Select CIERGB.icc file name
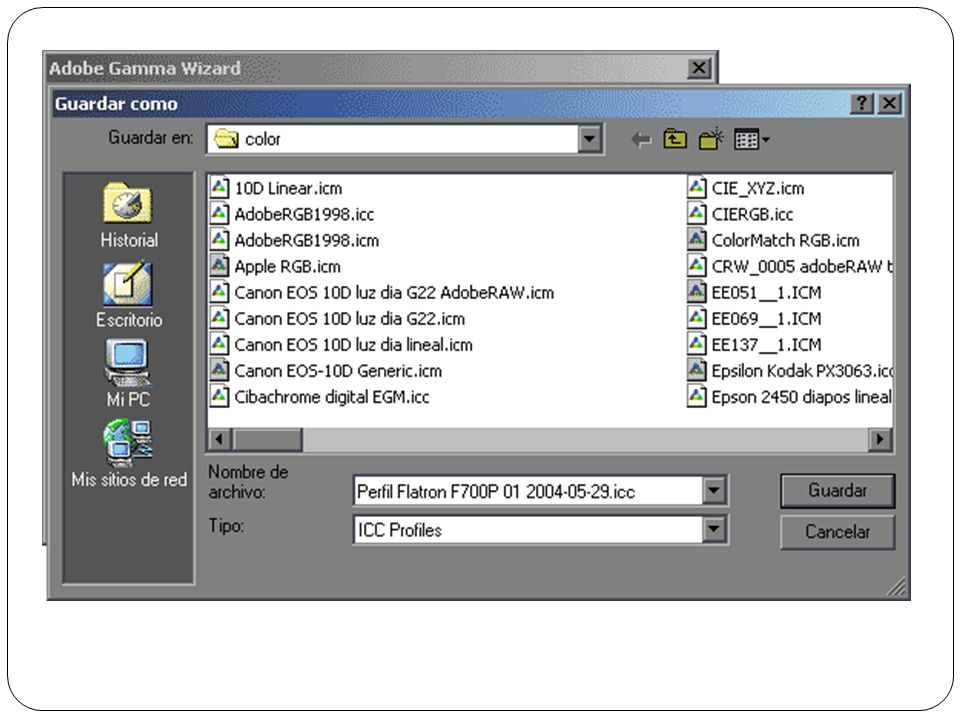Image resolution: width=960 pixels, height=720 pixels. coord(752,214)
